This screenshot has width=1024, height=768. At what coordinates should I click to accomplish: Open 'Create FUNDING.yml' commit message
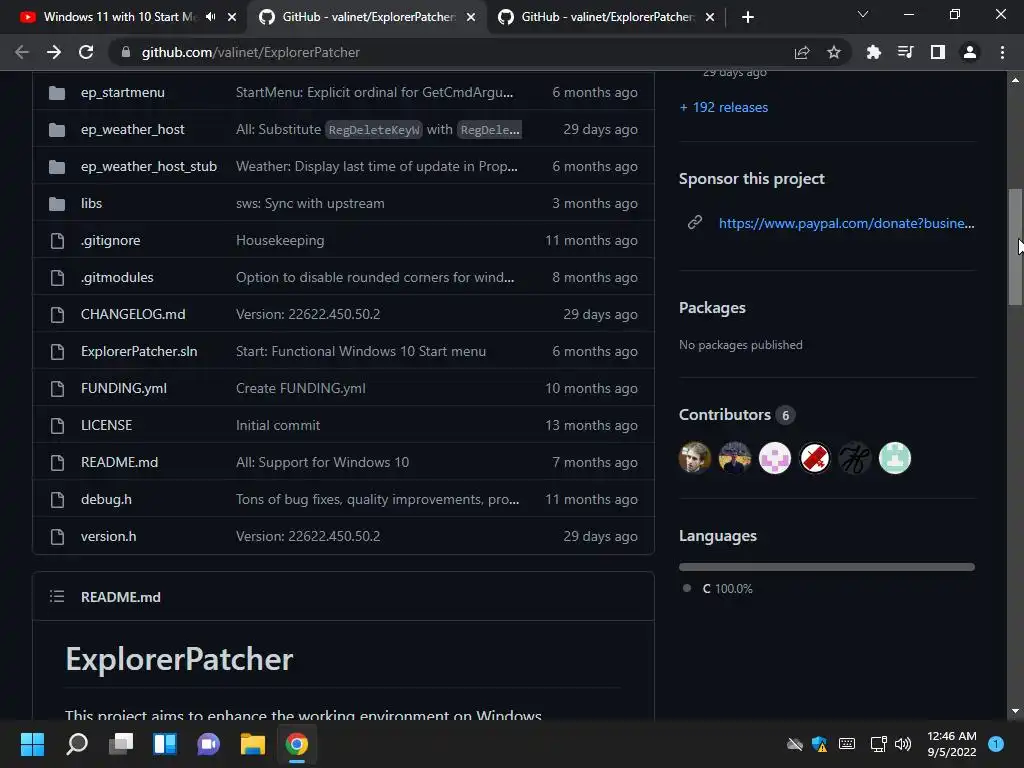tap(301, 389)
